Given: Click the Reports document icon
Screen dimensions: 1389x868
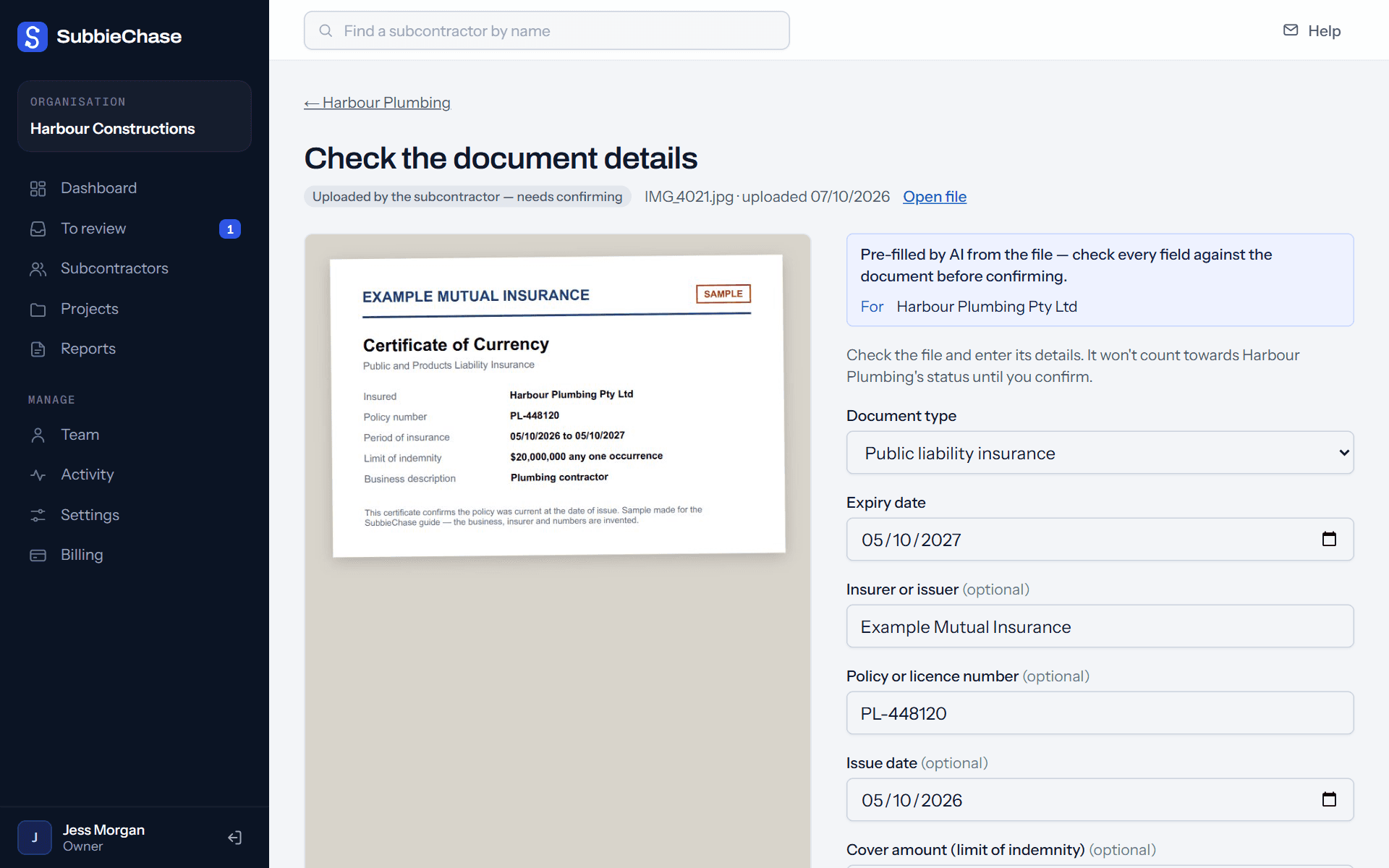Looking at the screenshot, I should (38, 349).
